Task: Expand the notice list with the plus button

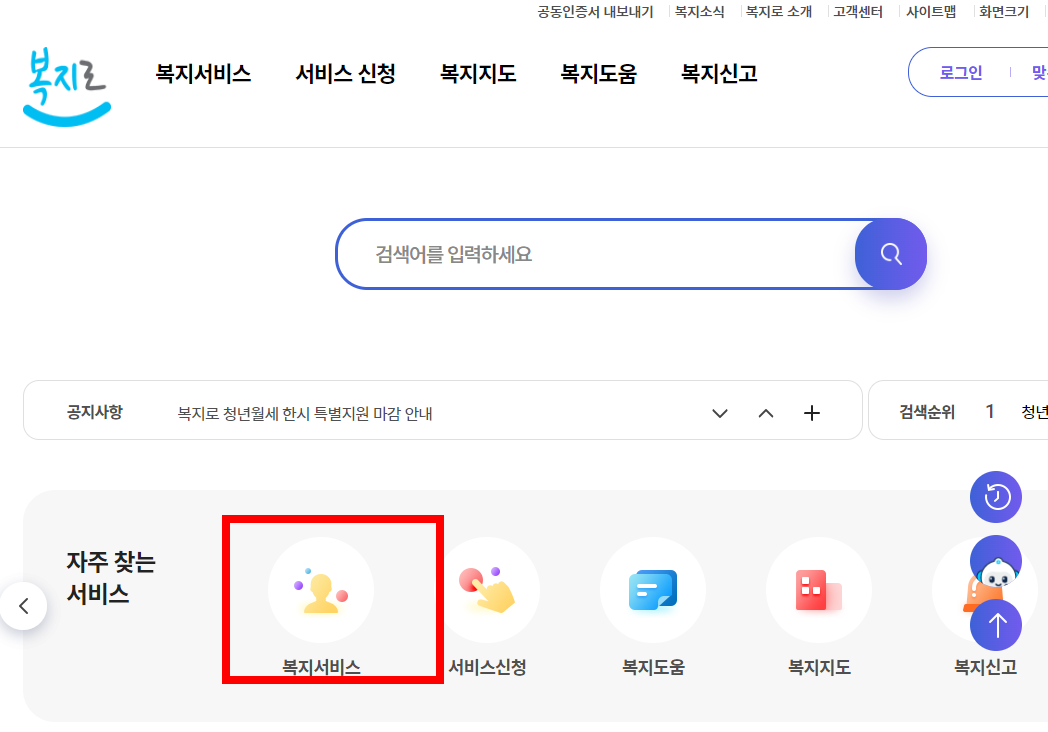Action: tap(811, 411)
